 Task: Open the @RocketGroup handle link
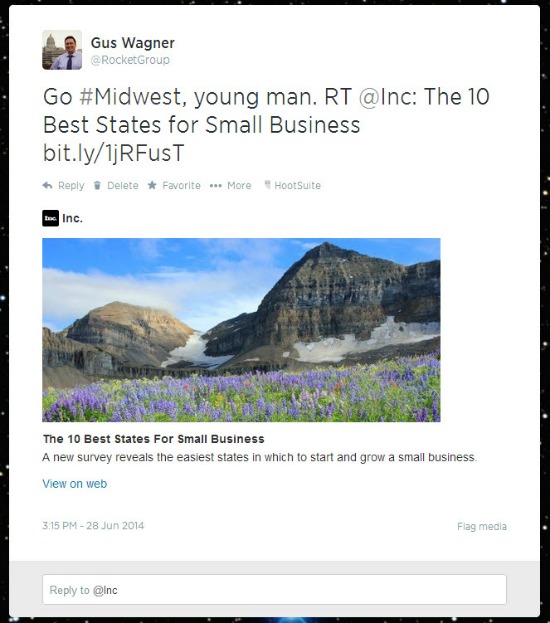(130, 60)
